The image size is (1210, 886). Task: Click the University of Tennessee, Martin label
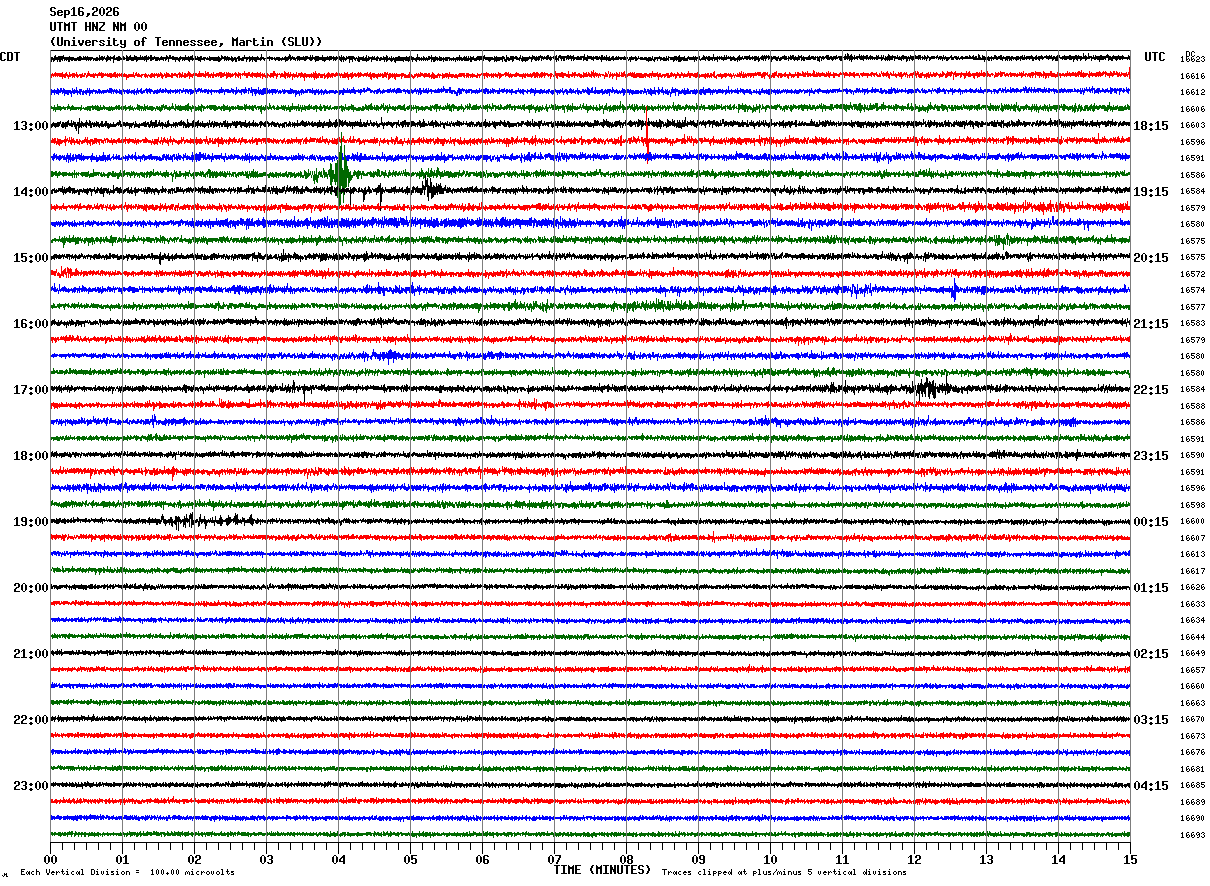click(186, 42)
